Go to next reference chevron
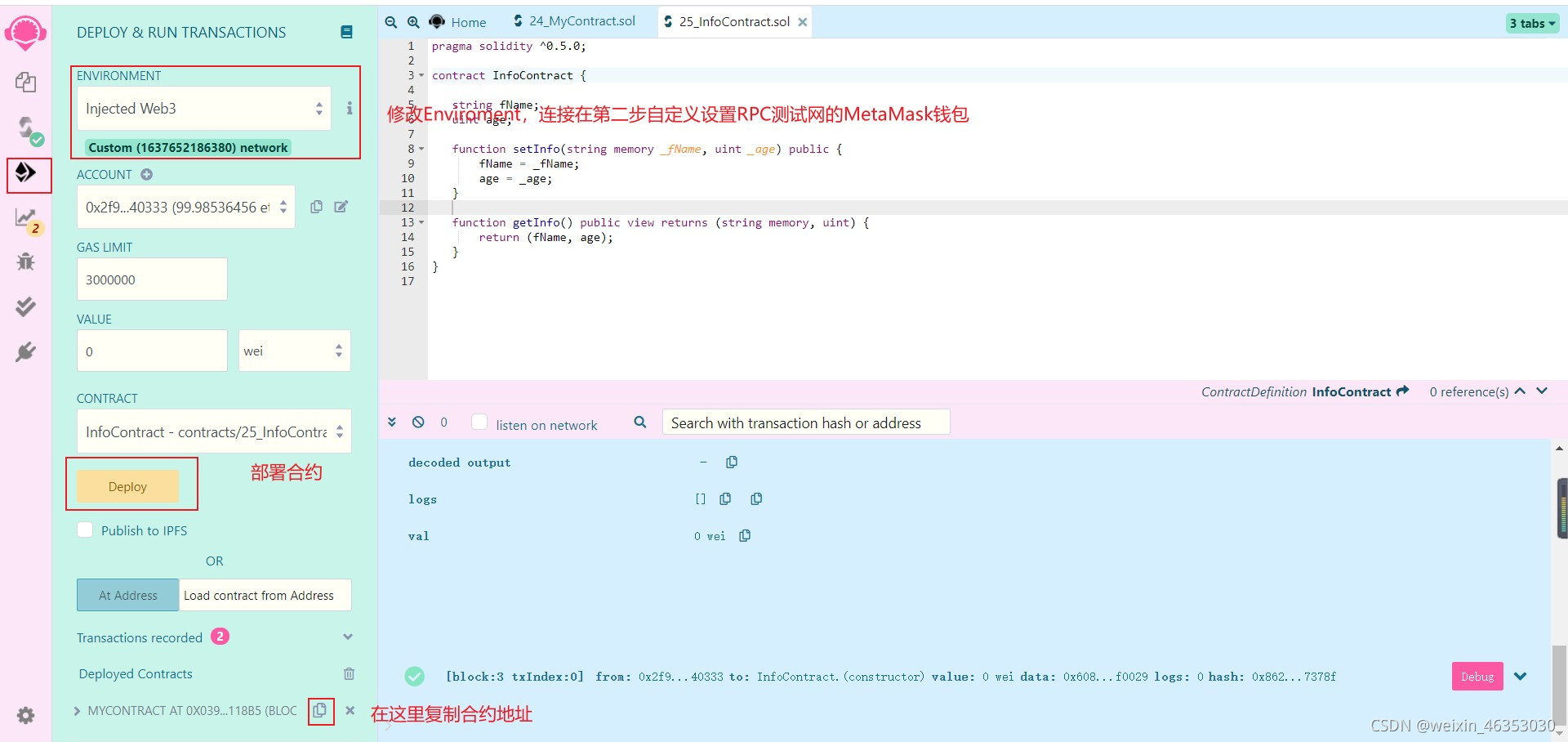This screenshot has width=1568, height=742. click(x=1542, y=391)
